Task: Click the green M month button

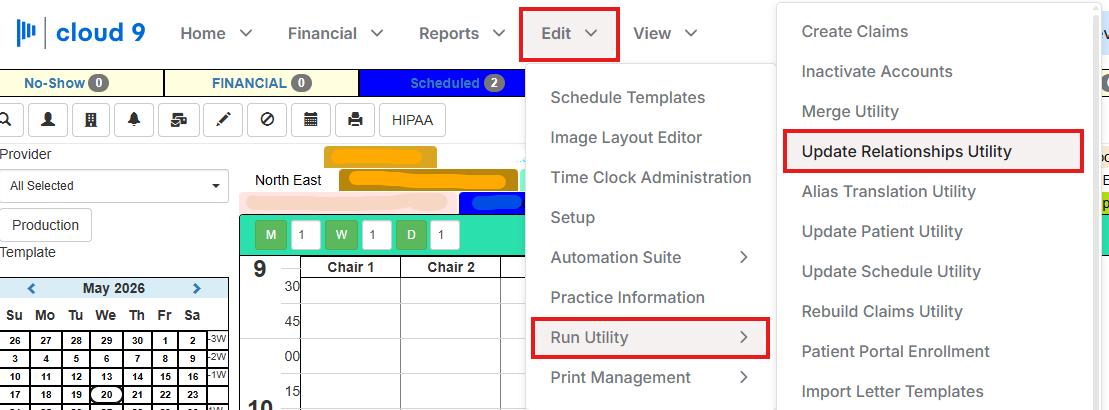Action: point(271,235)
